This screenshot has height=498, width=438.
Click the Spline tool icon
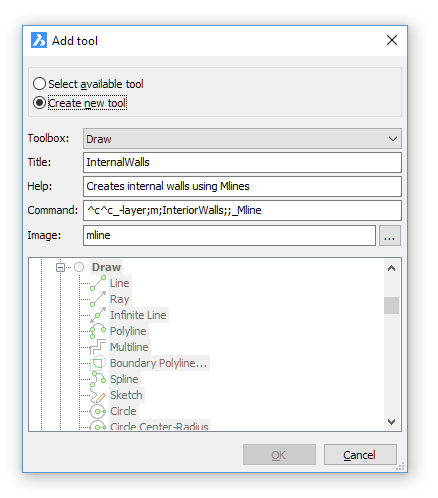pos(98,379)
